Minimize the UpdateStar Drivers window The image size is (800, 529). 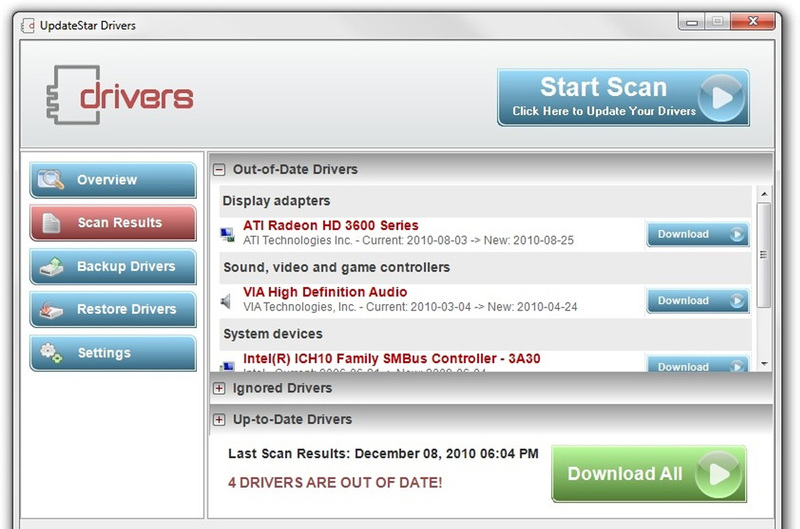click(x=692, y=21)
